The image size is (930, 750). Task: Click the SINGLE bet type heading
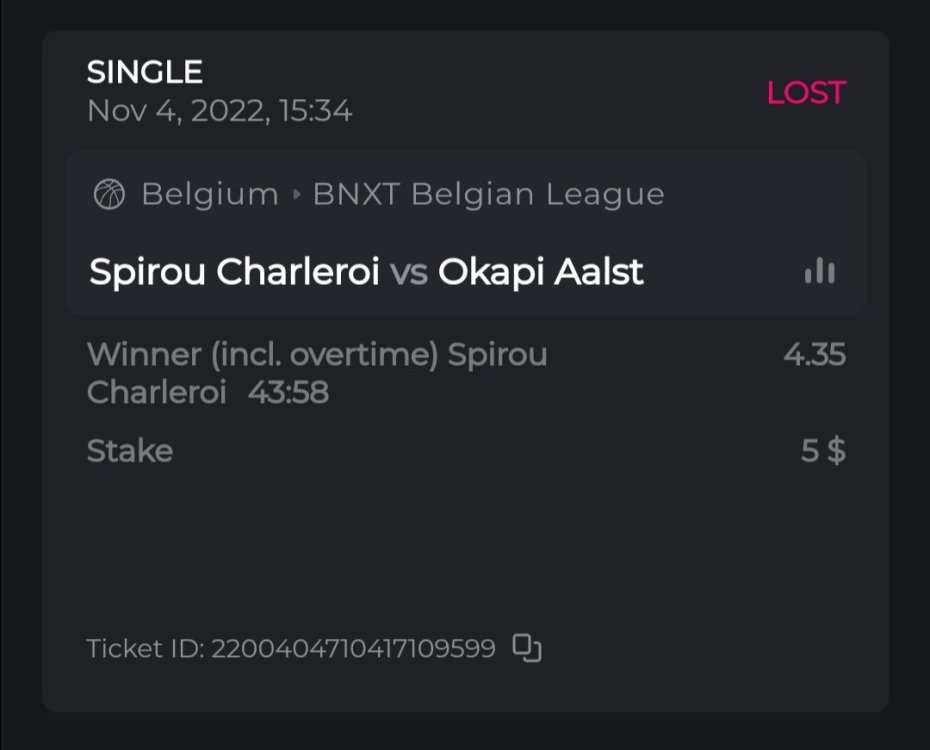click(145, 72)
